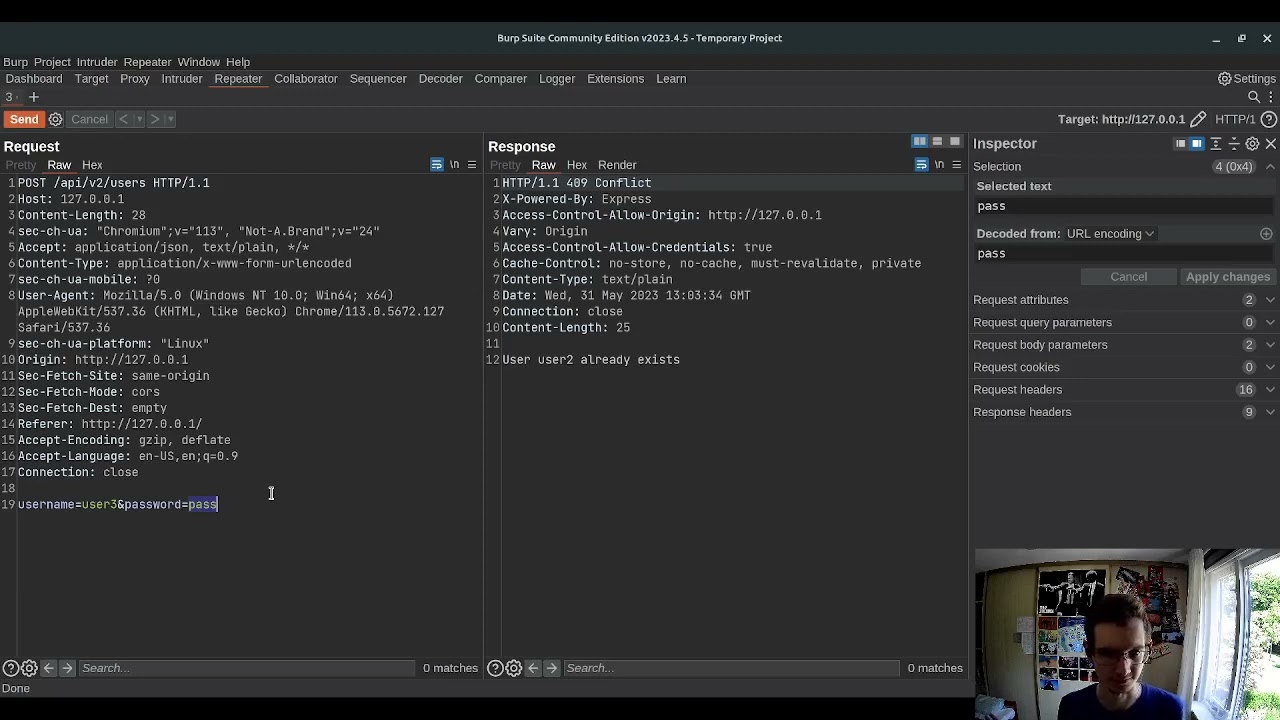Open previous-history dropdown arrow beside back button

click(139, 120)
